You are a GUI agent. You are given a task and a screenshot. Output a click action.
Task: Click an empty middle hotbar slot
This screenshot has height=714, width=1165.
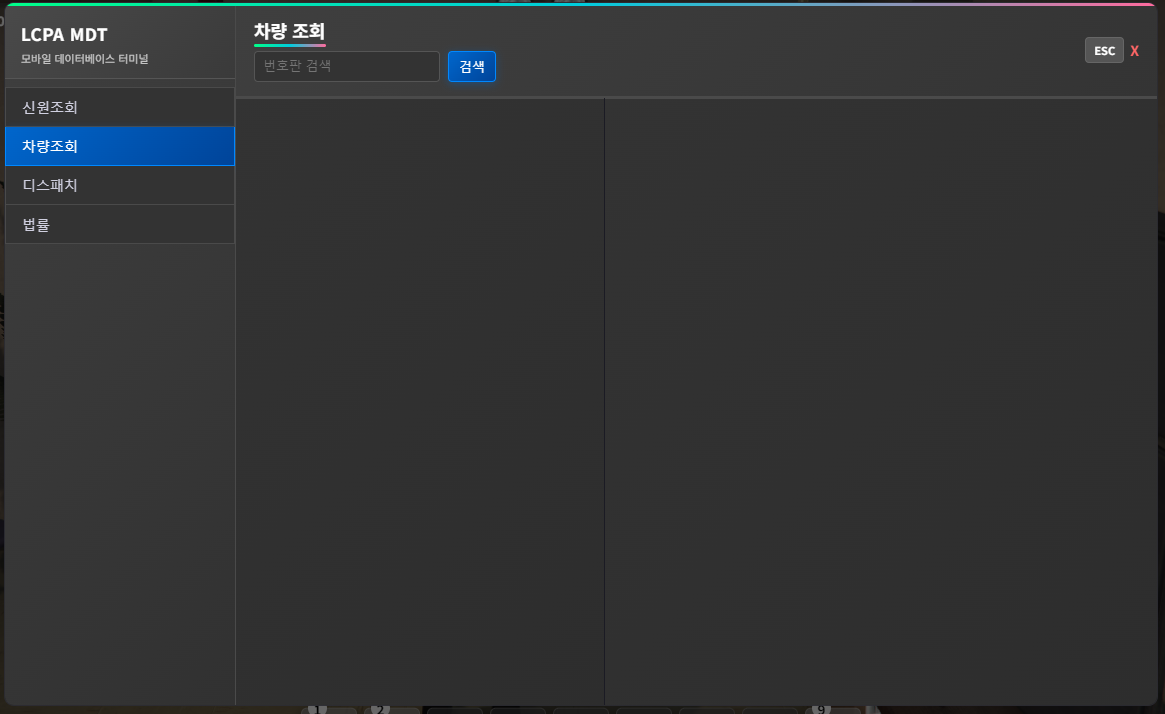point(580,710)
